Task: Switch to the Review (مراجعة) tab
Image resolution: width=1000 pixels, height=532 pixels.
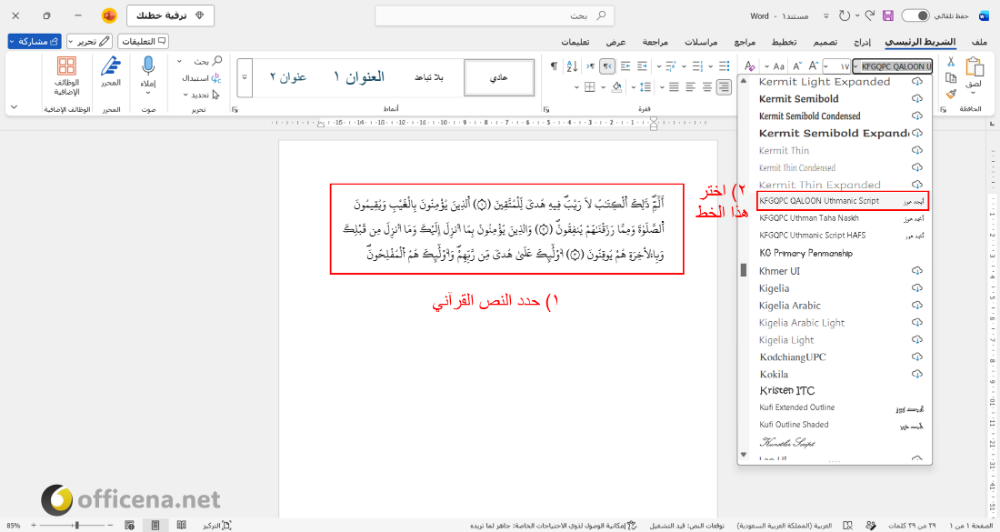Action: pyautogui.click(x=655, y=41)
